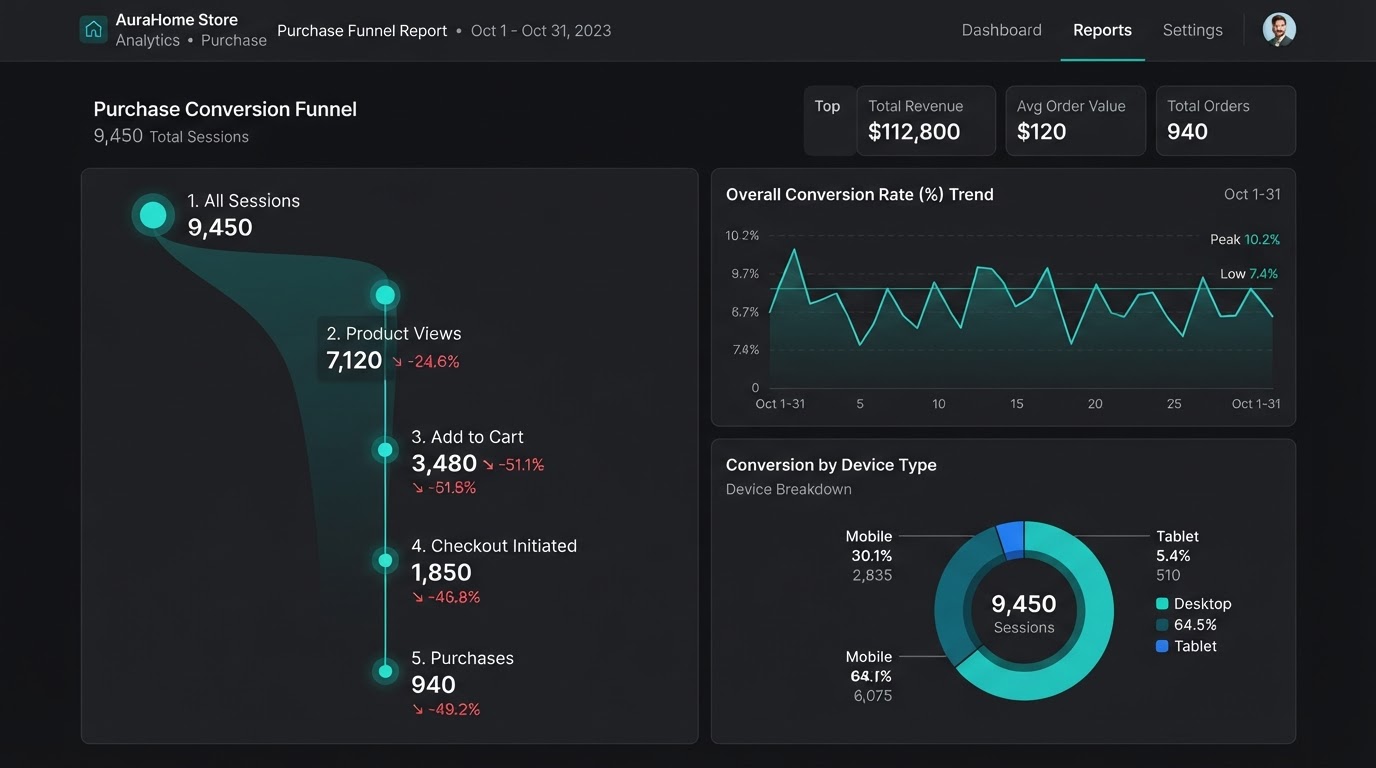Click the dark teal 64.5% legend swatch
Image resolution: width=1376 pixels, height=768 pixels.
pos(1162,625)
